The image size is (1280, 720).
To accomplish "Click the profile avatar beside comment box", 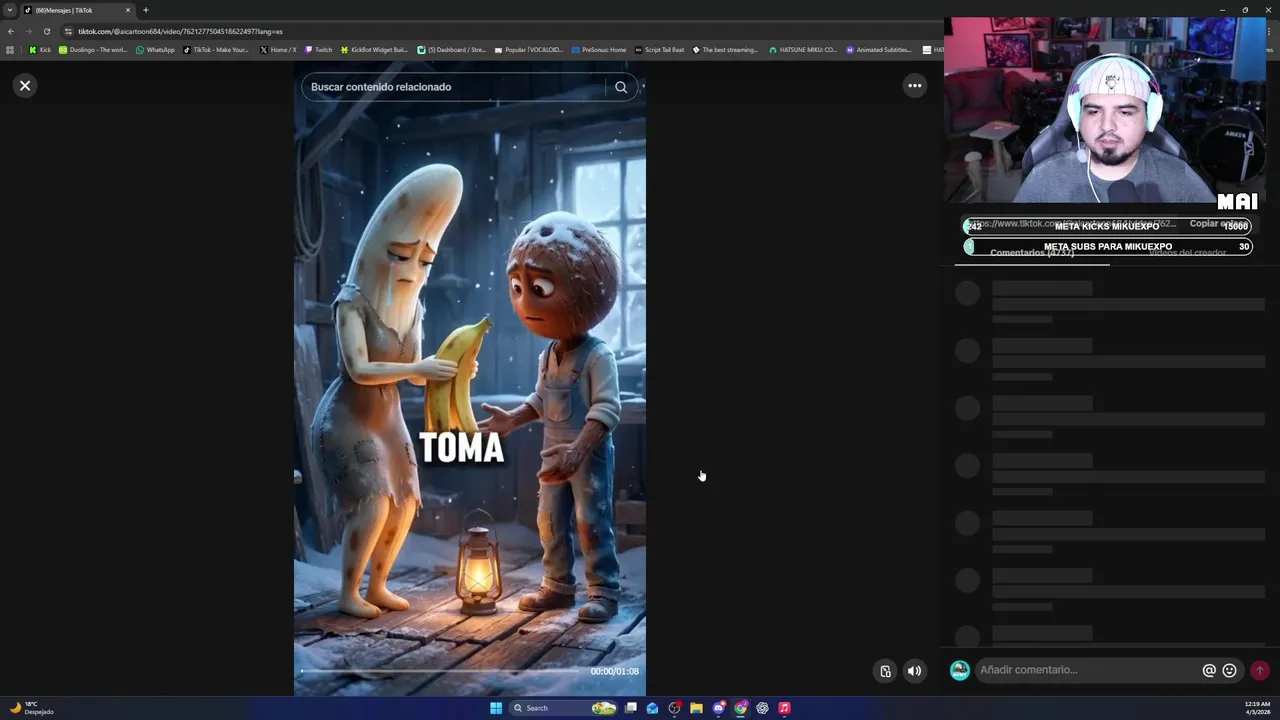I will 960,670.
